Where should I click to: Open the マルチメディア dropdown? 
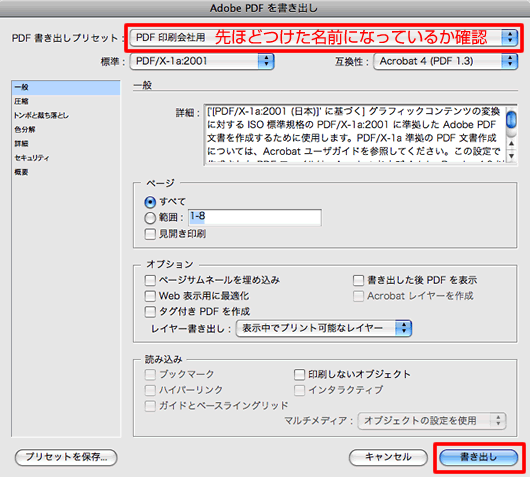pyautogui.click(x=432, y=421)
